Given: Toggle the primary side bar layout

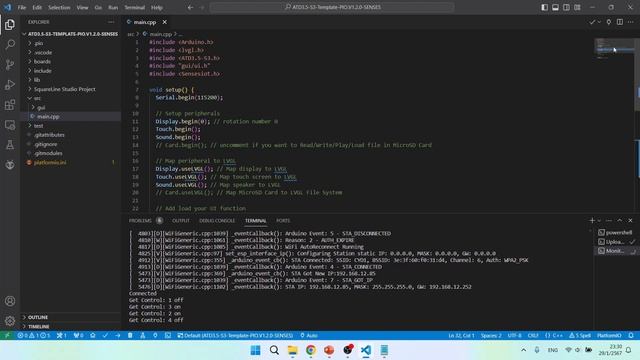Looking at the screenshot, I should click(x=544, y=7).
